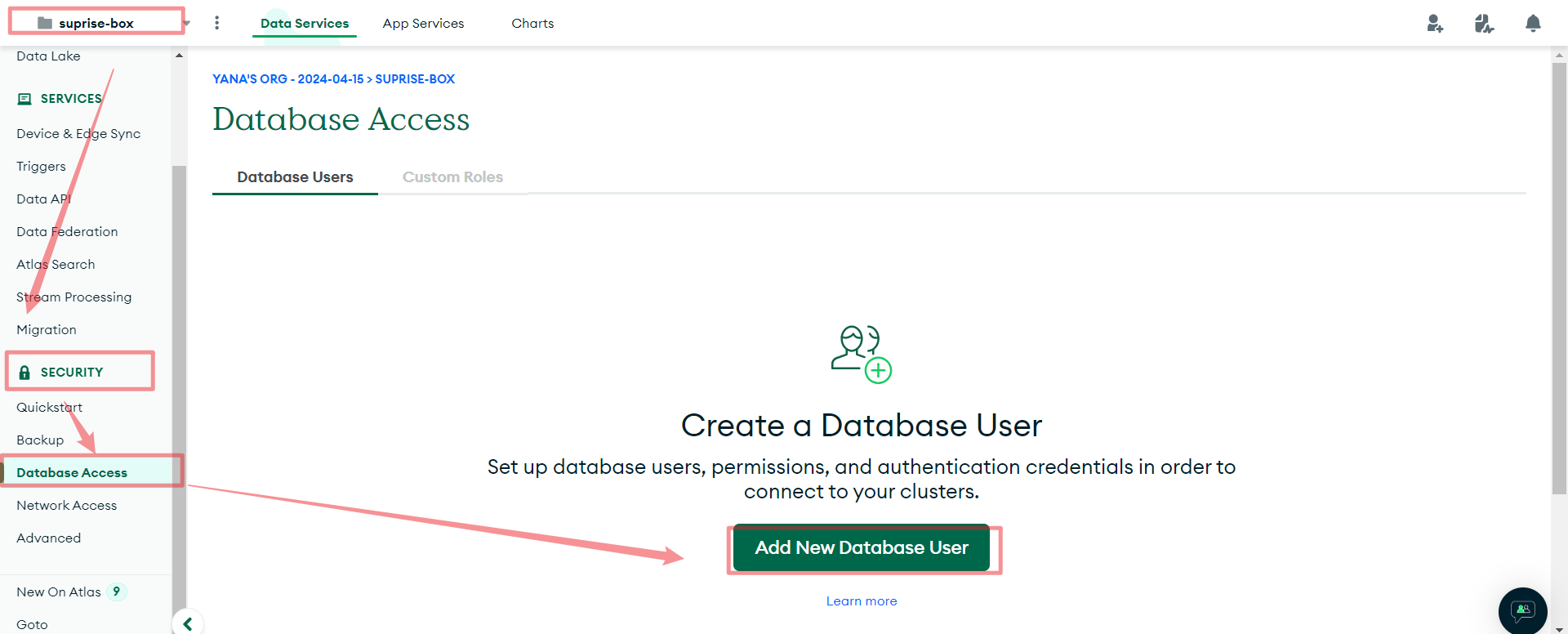
Task: Open the invite user icon
Action: 1435,24
